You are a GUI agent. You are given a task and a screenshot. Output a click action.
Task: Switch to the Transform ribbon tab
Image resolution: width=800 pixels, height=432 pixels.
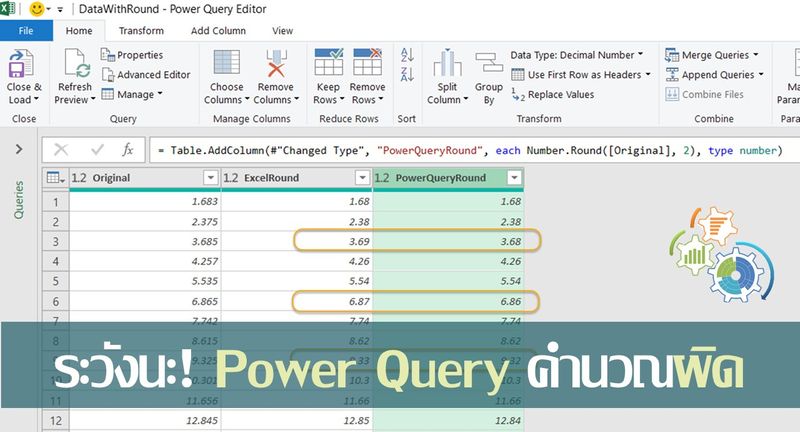[x=141, y=31]
